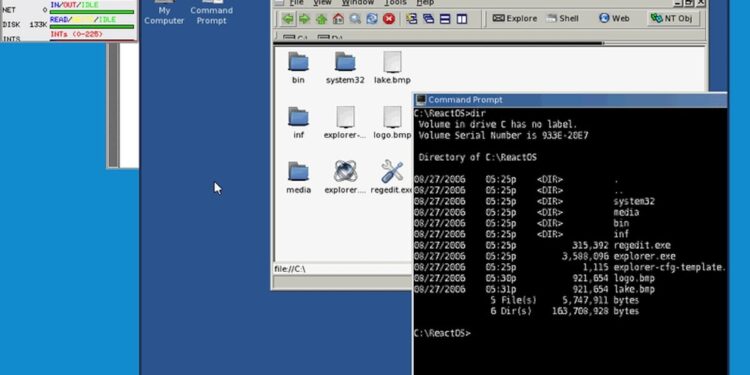This screenshot has width=750, height=375.
Task: Click the magnifier Search toolbar icon
Action: [x=355, y=19]
